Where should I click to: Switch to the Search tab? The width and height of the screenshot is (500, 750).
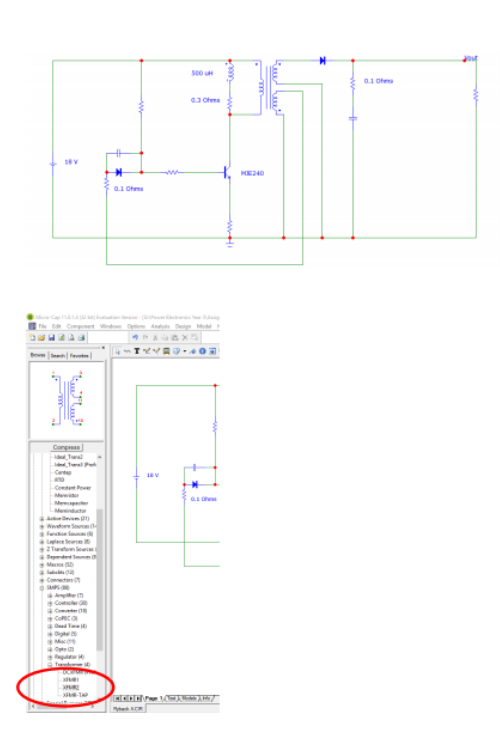coord(58,355)
